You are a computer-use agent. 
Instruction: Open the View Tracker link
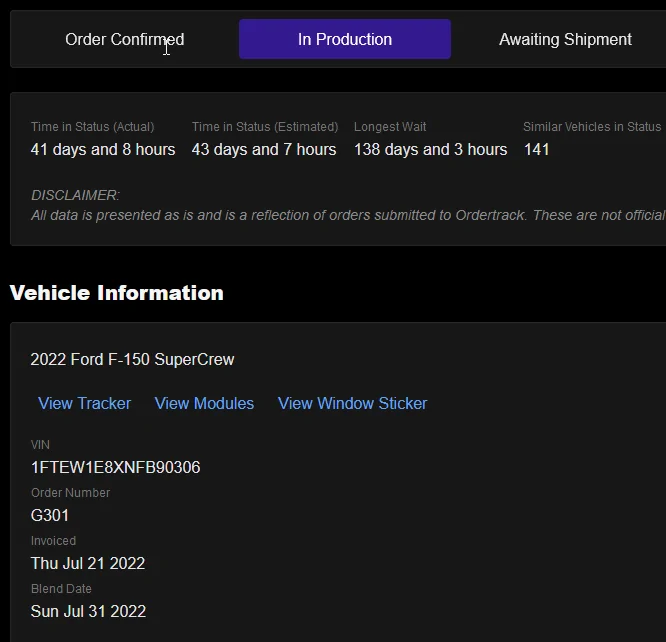[84, 403]
